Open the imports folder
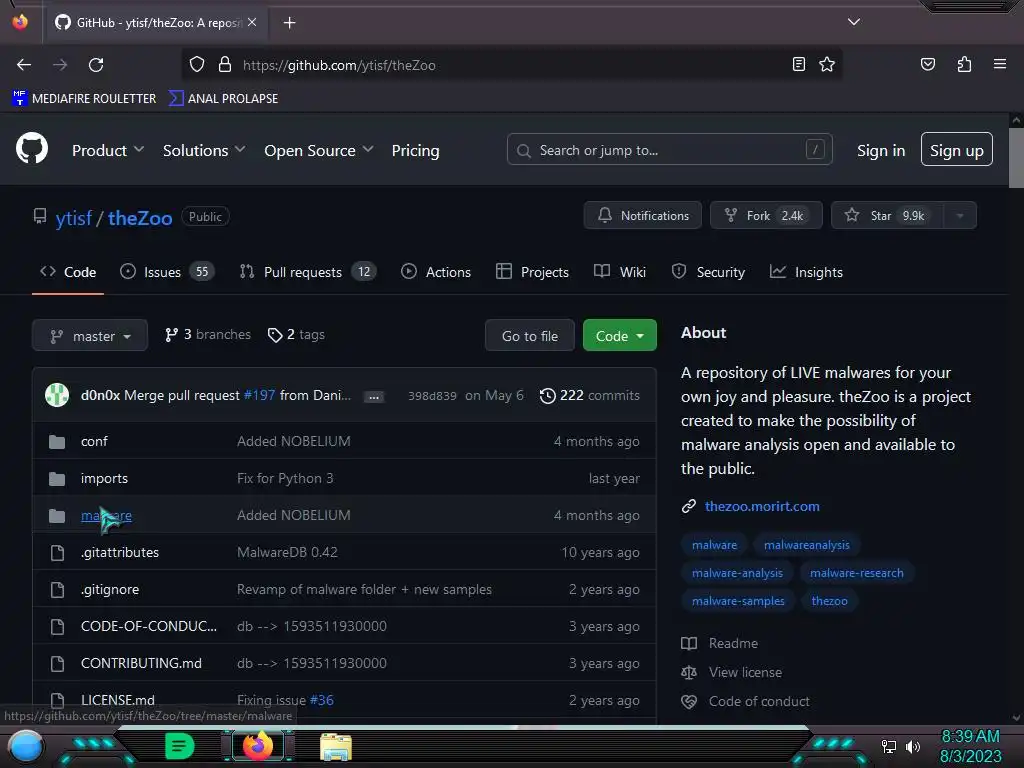The width and height of the screenshot is (1024, 768). [104, 479]
